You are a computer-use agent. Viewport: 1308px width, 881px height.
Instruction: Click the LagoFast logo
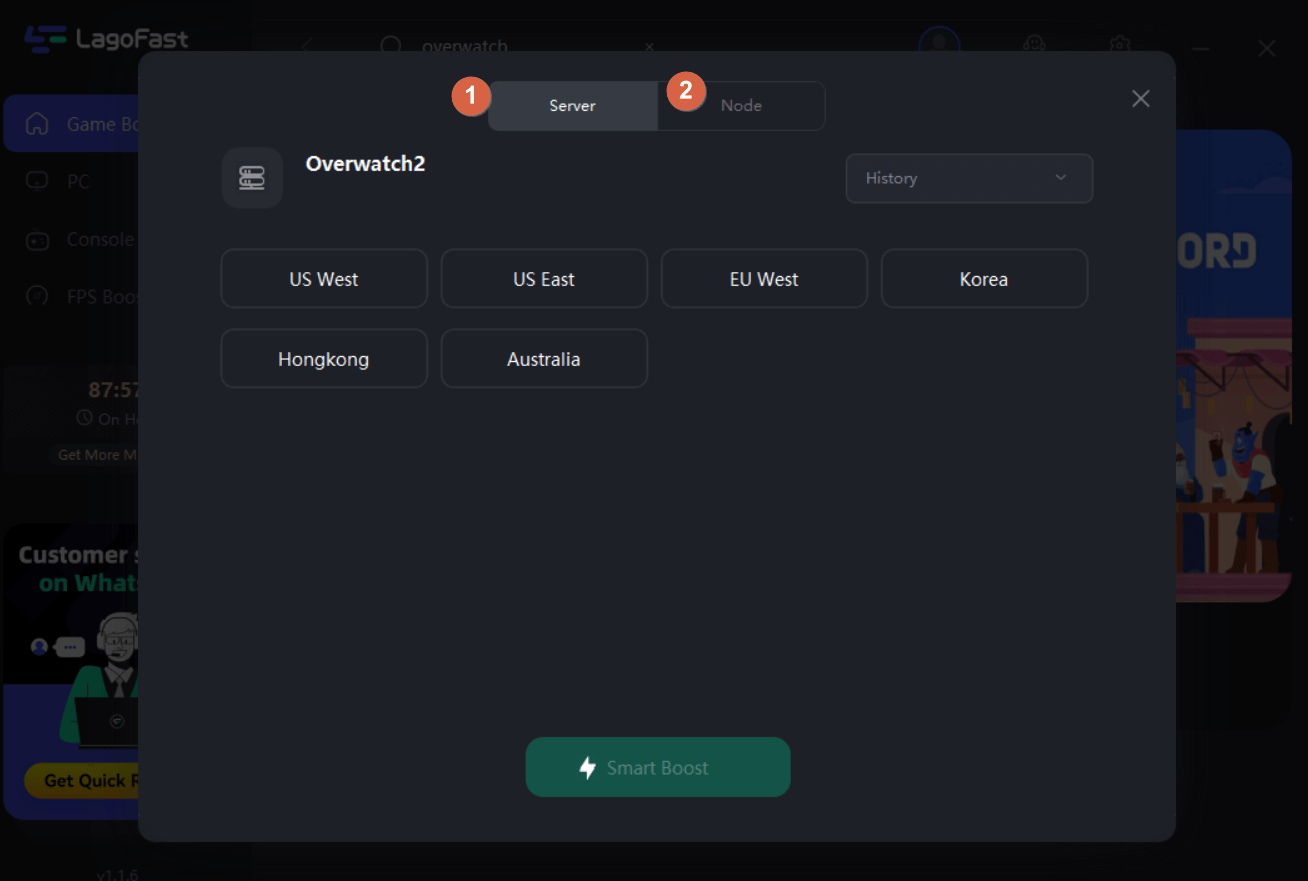(x=107, y=40)
